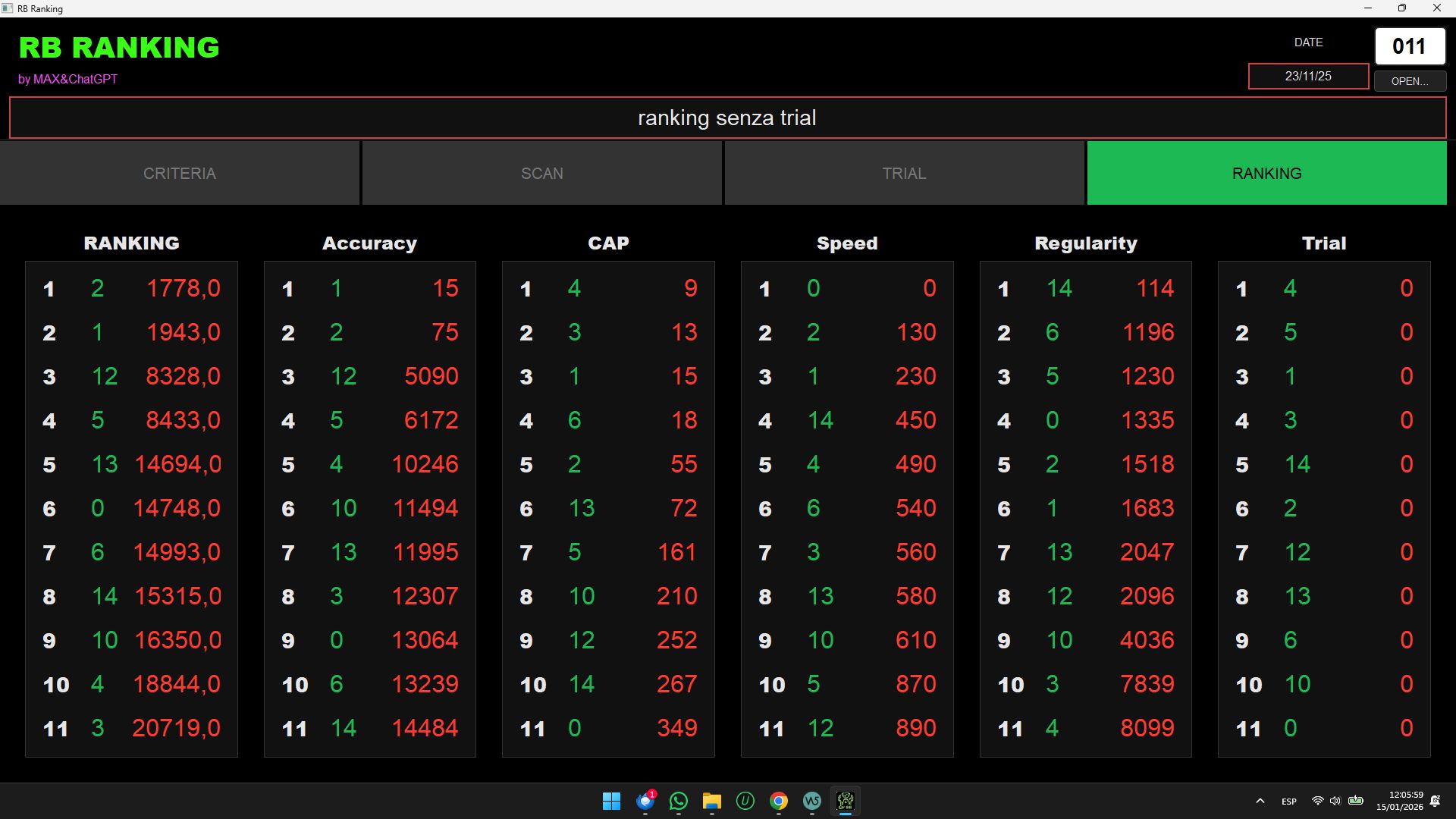Switch to the SCAN tab
Viewport: 1456px width, 819px height.
tap(541, 174)
